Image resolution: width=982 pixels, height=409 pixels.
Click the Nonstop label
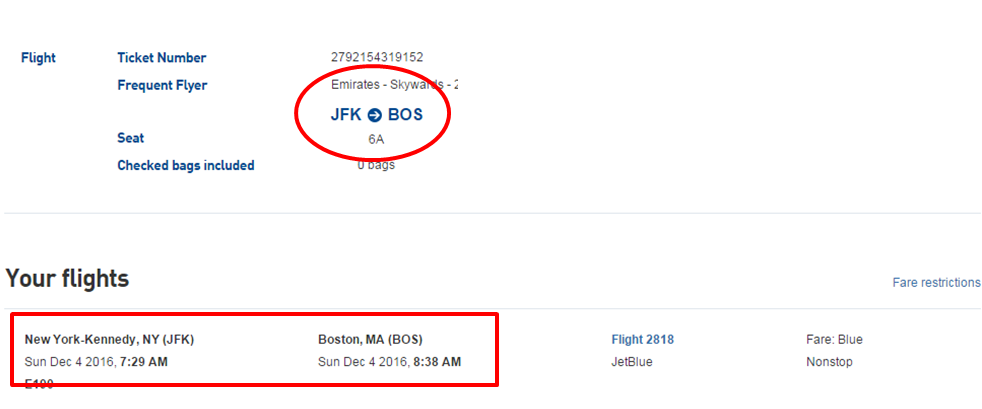[x=829, y=361]
